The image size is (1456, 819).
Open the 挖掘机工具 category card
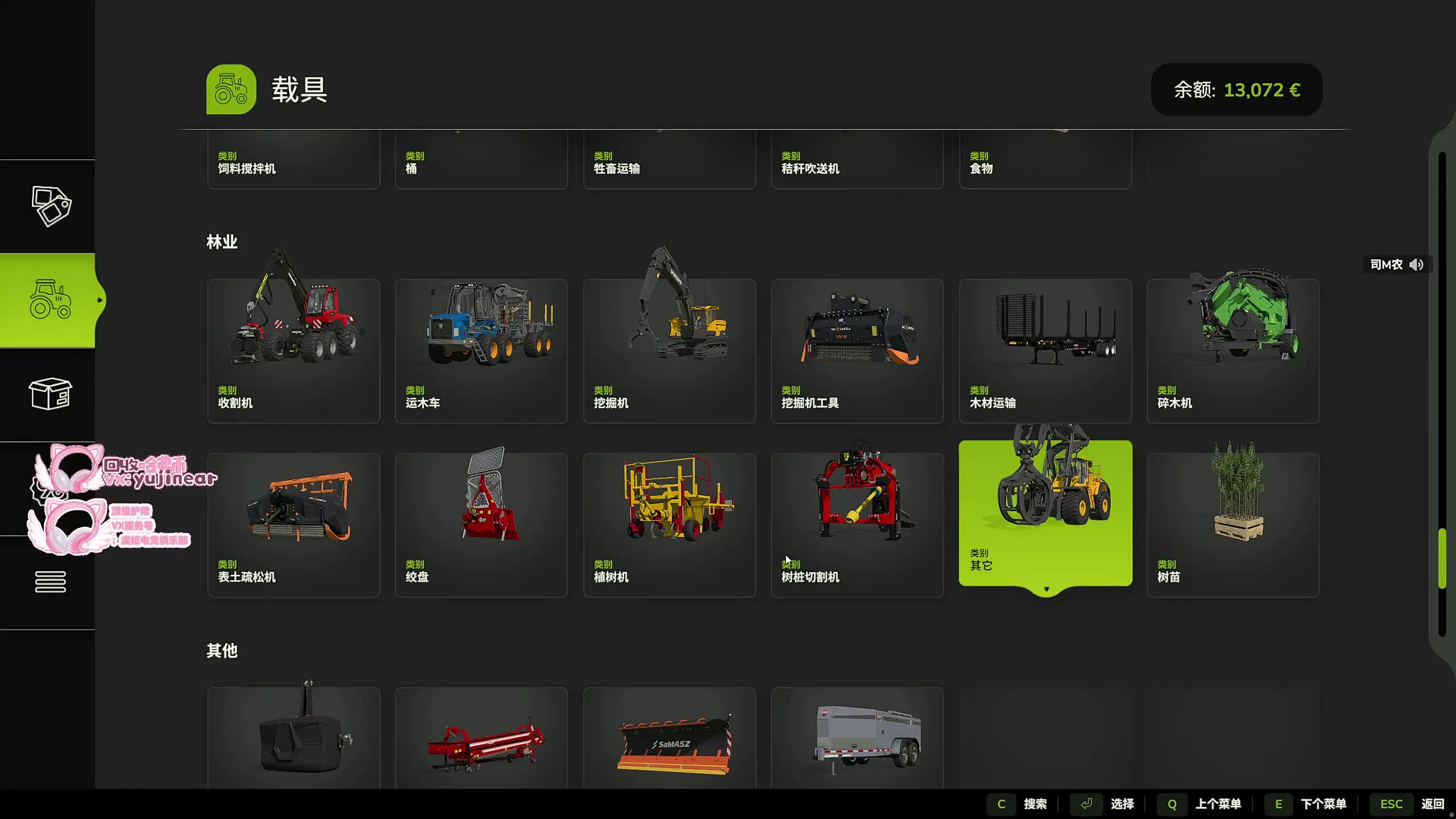[857, 351]
